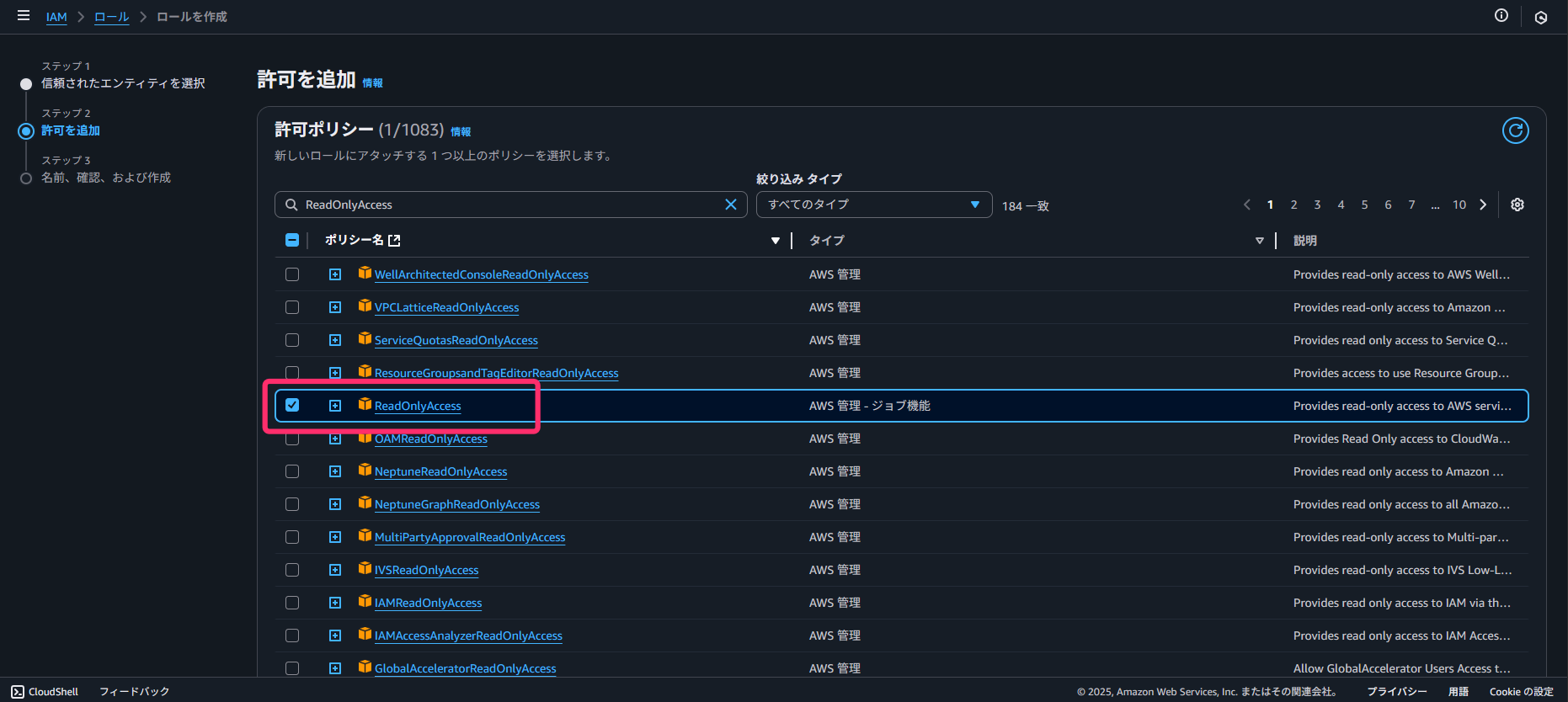Expand IAMAccessAnalyzerReadOnlyAccess policy details
Image resolution: width=1568 pixels, height=702 pixels.
click(335, 636)
